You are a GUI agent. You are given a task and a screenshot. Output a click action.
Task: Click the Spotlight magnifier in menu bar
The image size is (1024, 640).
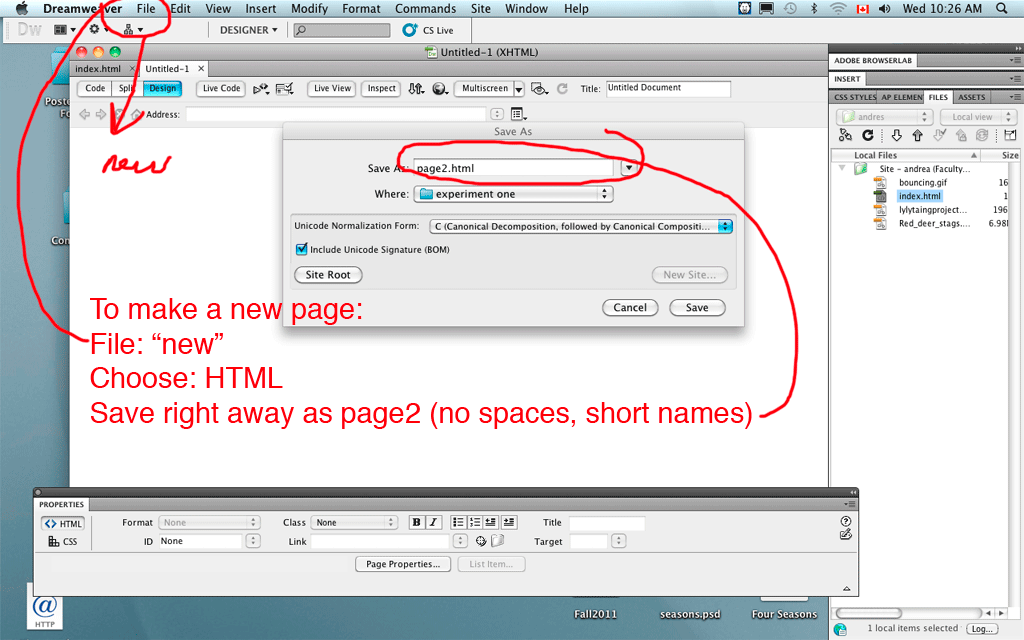(x=1001, y=8)
